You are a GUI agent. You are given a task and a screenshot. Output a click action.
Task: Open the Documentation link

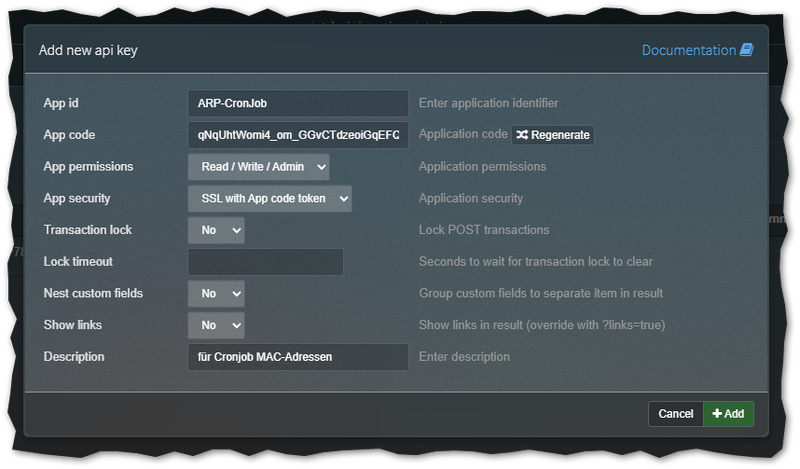coord(688,50)
